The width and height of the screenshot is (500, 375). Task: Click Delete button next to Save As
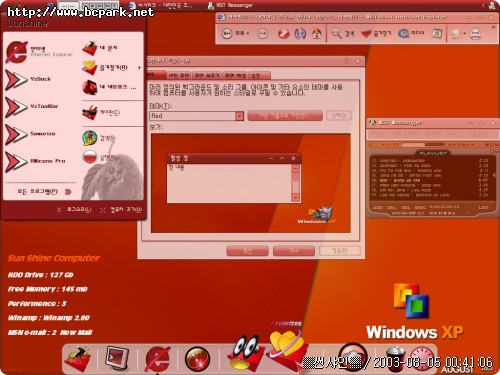(x=339, y=116)
